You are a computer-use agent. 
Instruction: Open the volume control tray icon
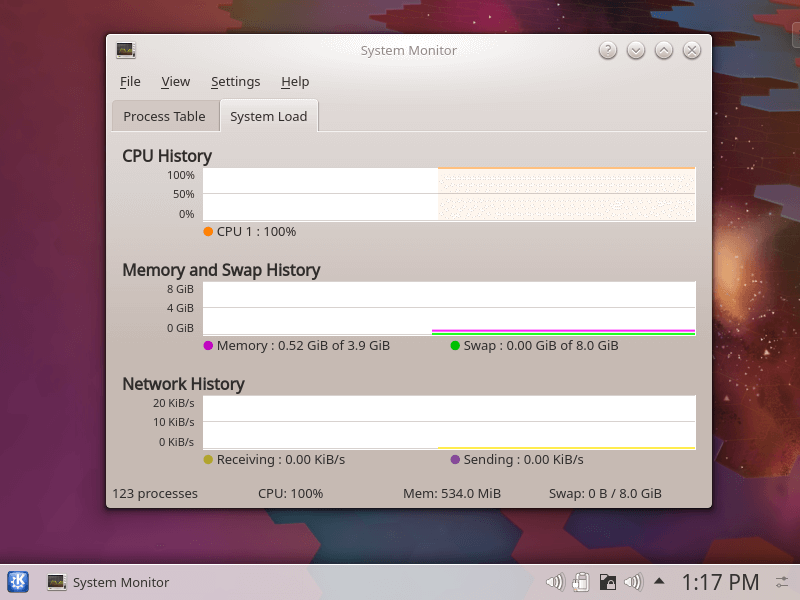pyautogui.click(x=555, y=581)
